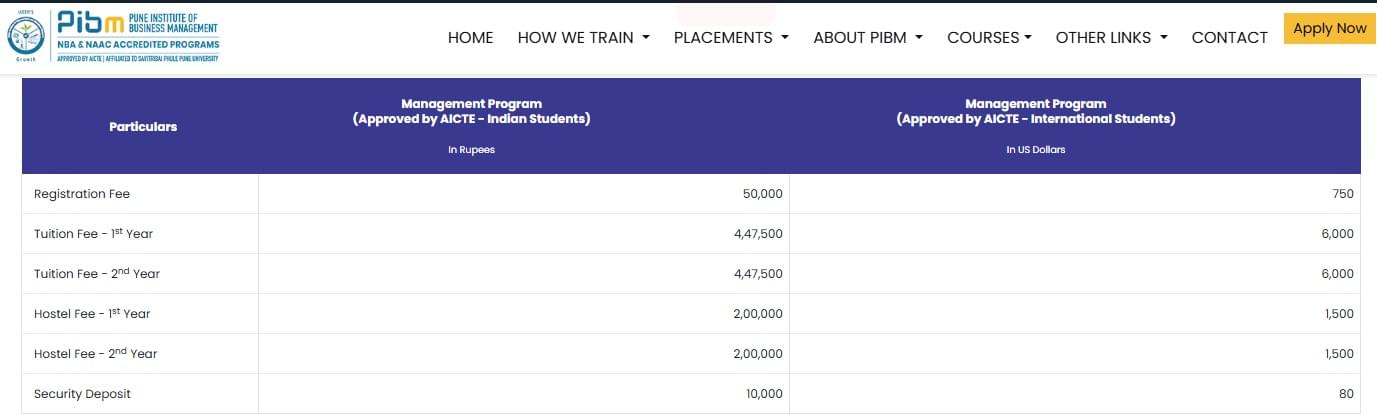Go to the HOME page
The height and width of the screenshot is (415, 1377).
pyautogui.click(x=470, y=37)
